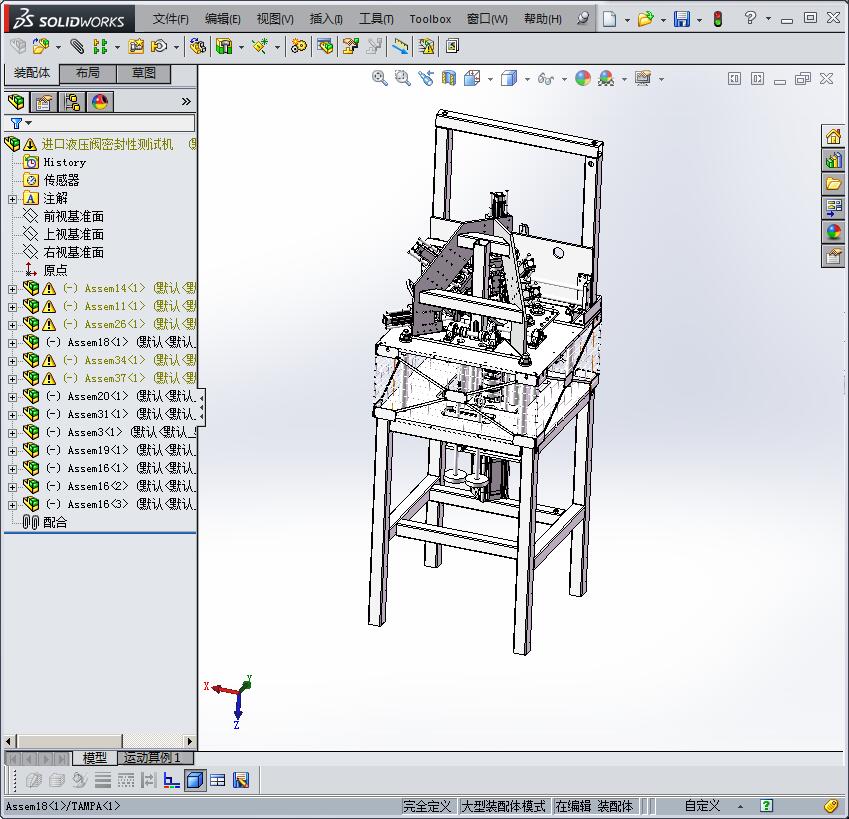Open the 插入(I) menu

point(326,19)
